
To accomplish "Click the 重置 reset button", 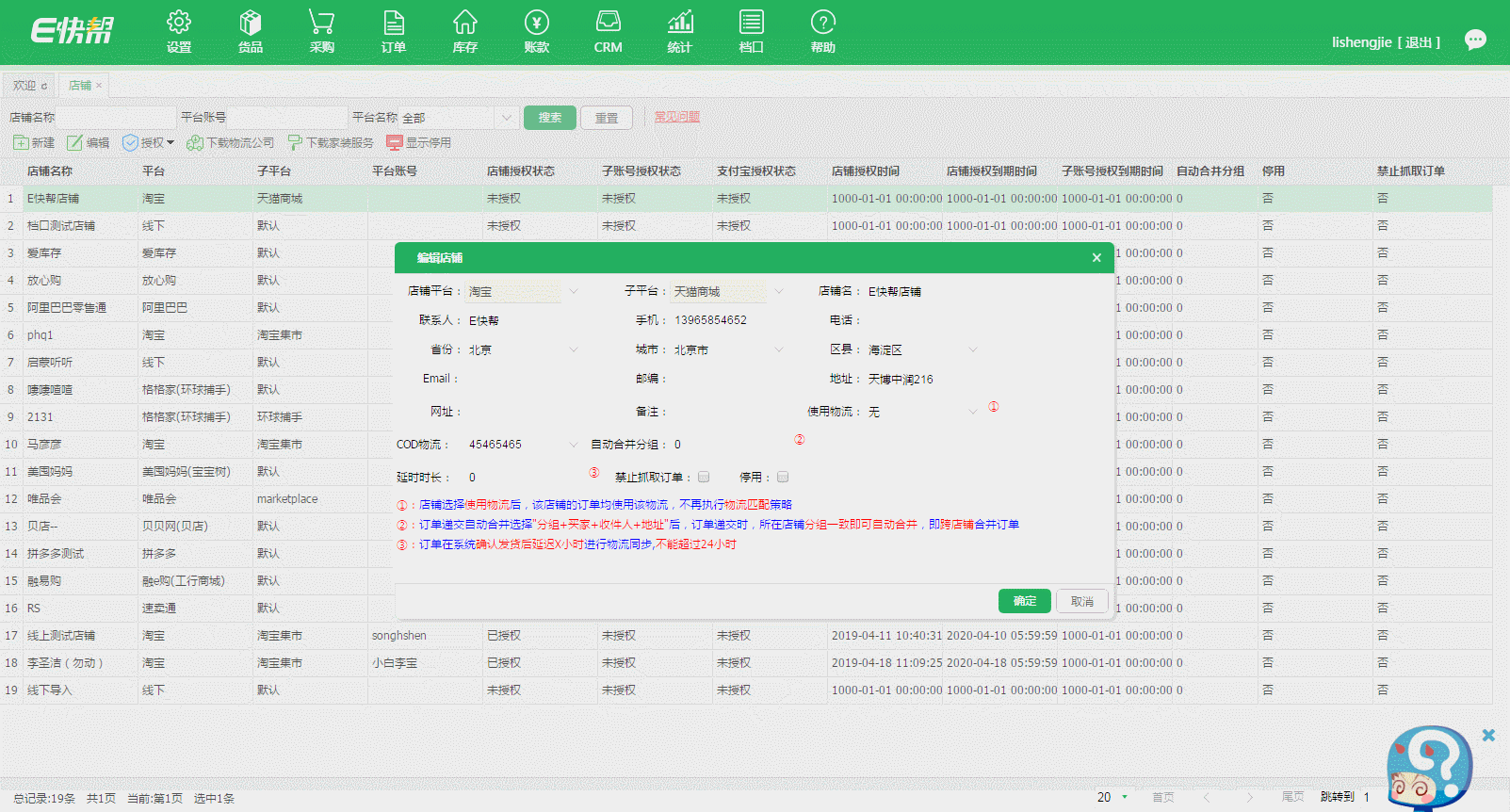I will [607, 118].
